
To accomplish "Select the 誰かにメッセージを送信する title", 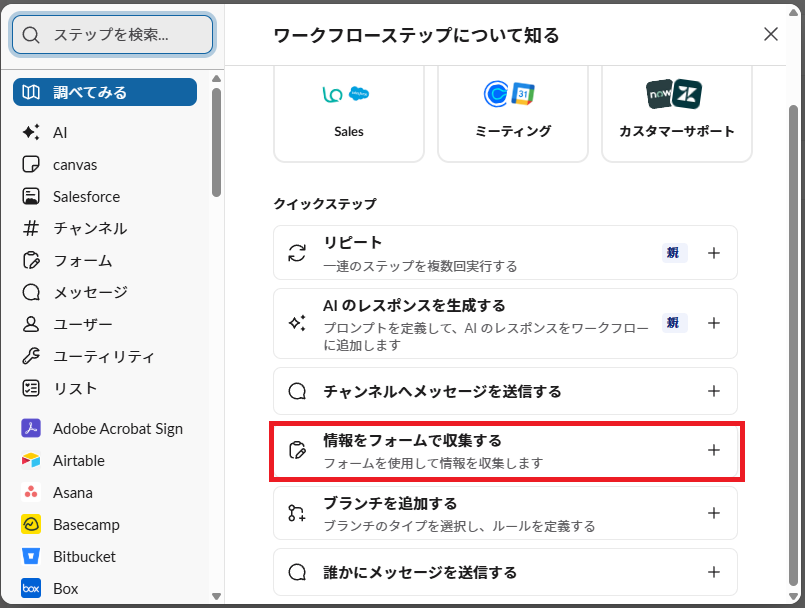I will (420, 572).
